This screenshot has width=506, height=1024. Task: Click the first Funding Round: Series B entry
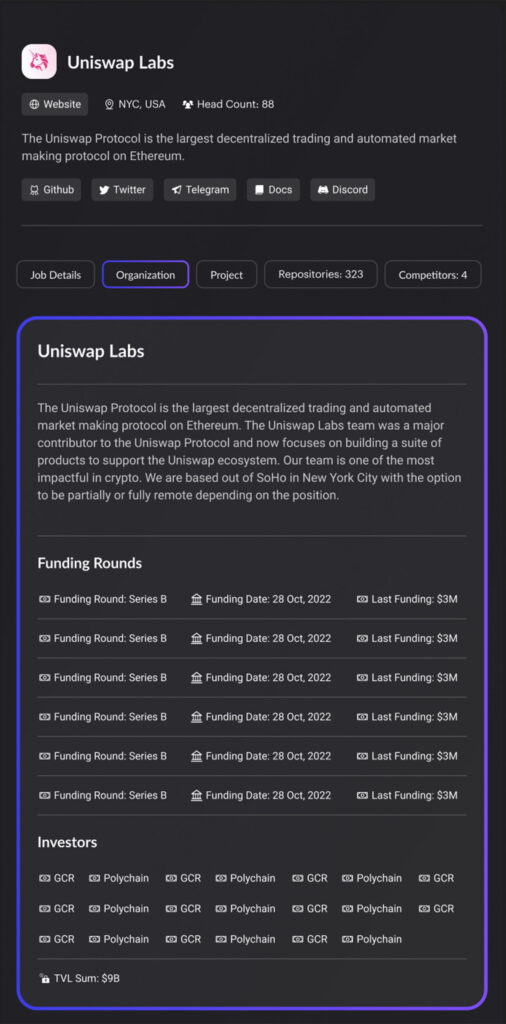coord(103,599)
